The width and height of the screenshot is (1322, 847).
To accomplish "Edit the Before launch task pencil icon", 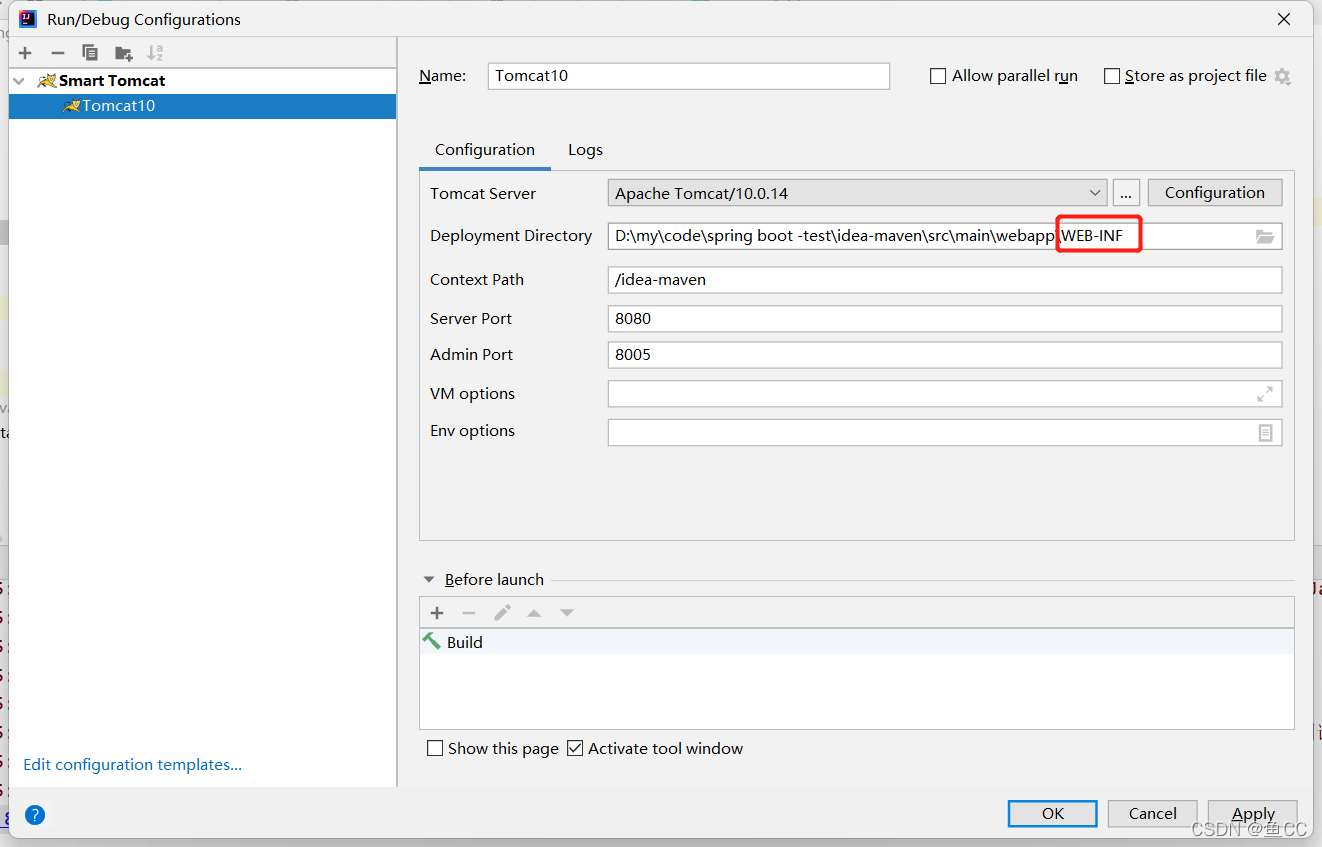I will (502, 613).
